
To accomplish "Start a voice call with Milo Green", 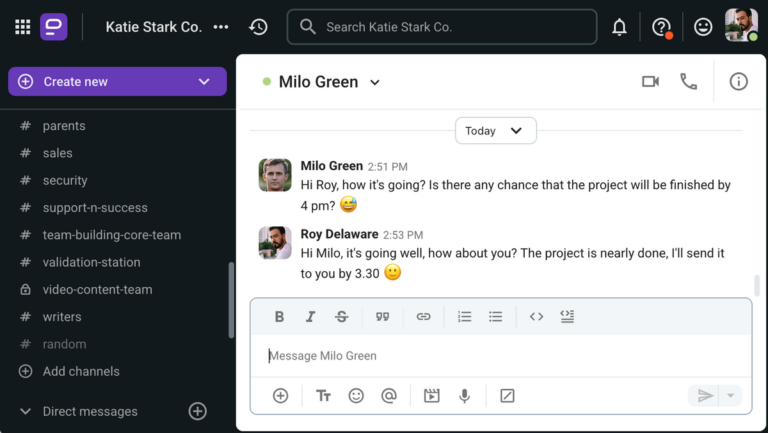I will pyautogui.click(x=688, y=82).
